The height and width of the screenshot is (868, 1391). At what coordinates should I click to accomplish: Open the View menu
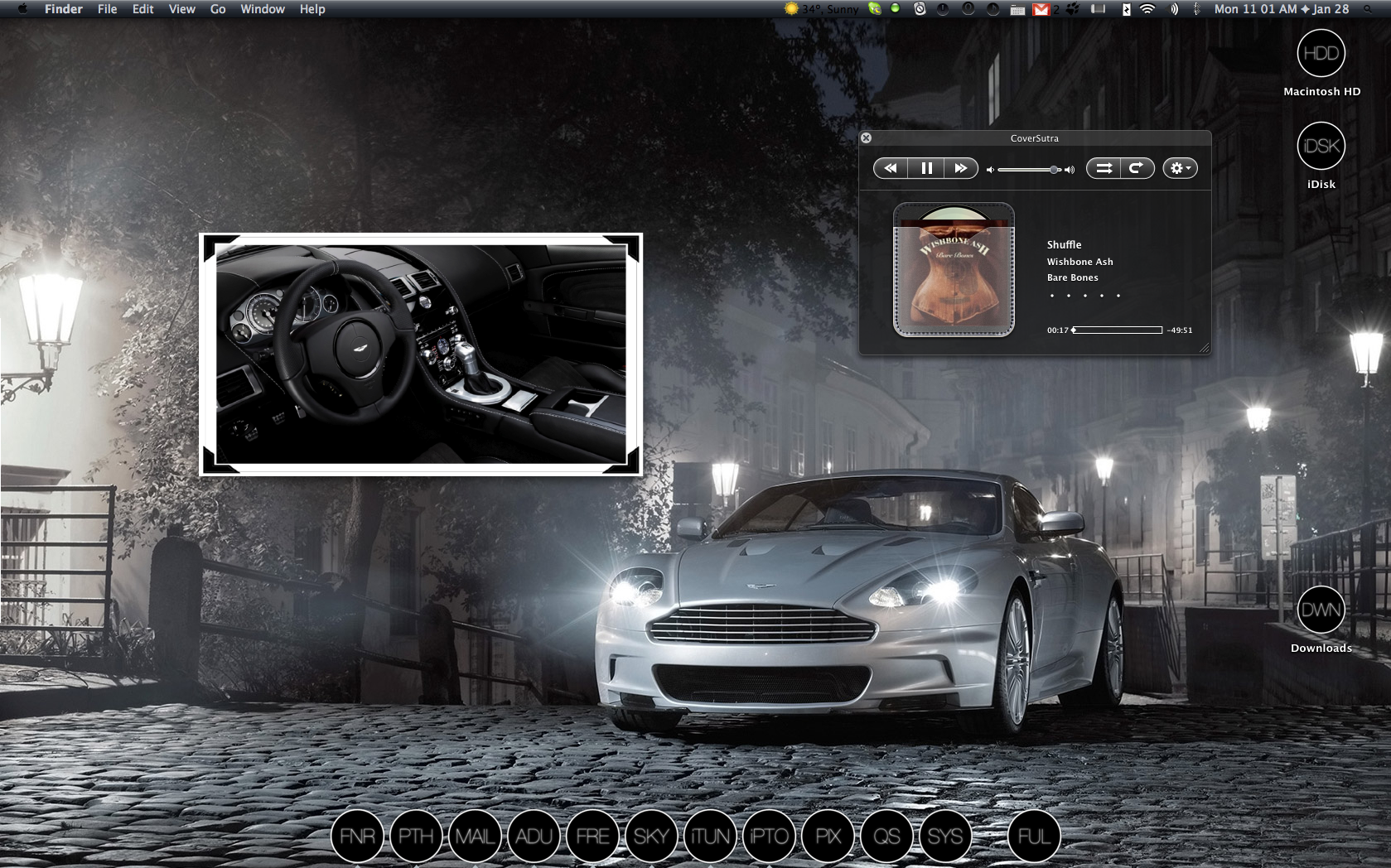(182, 9)
